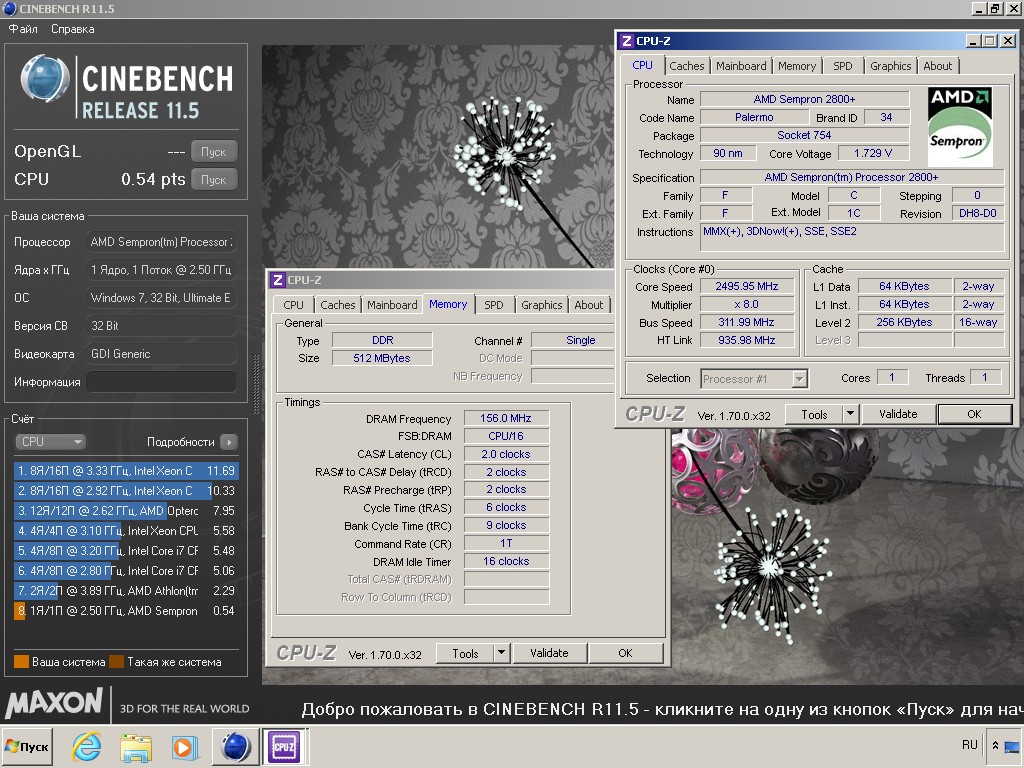
Task: Switch to Mainboard tab in Memory CPU-Z window
Action: click(x=392, y=305)
